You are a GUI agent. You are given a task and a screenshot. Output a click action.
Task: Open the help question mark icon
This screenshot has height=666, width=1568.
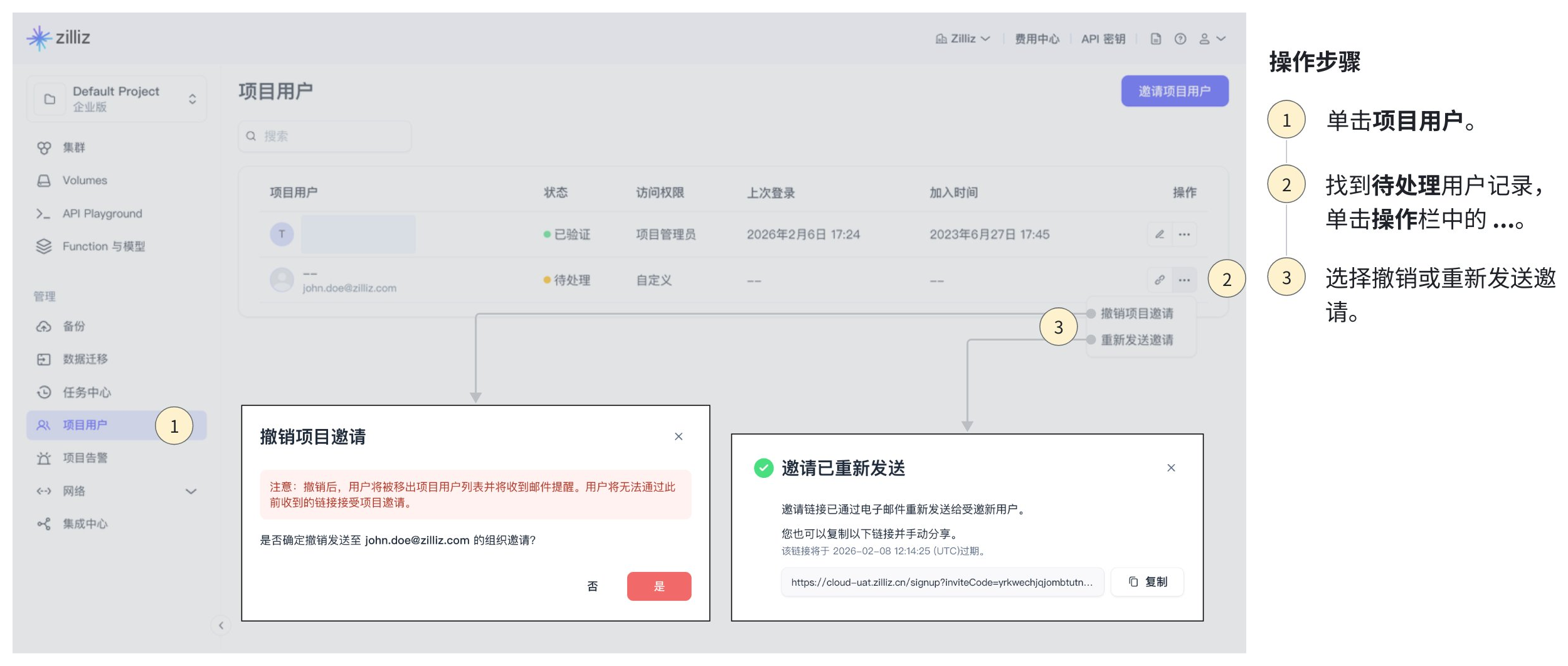click(x=1180, y=39)
